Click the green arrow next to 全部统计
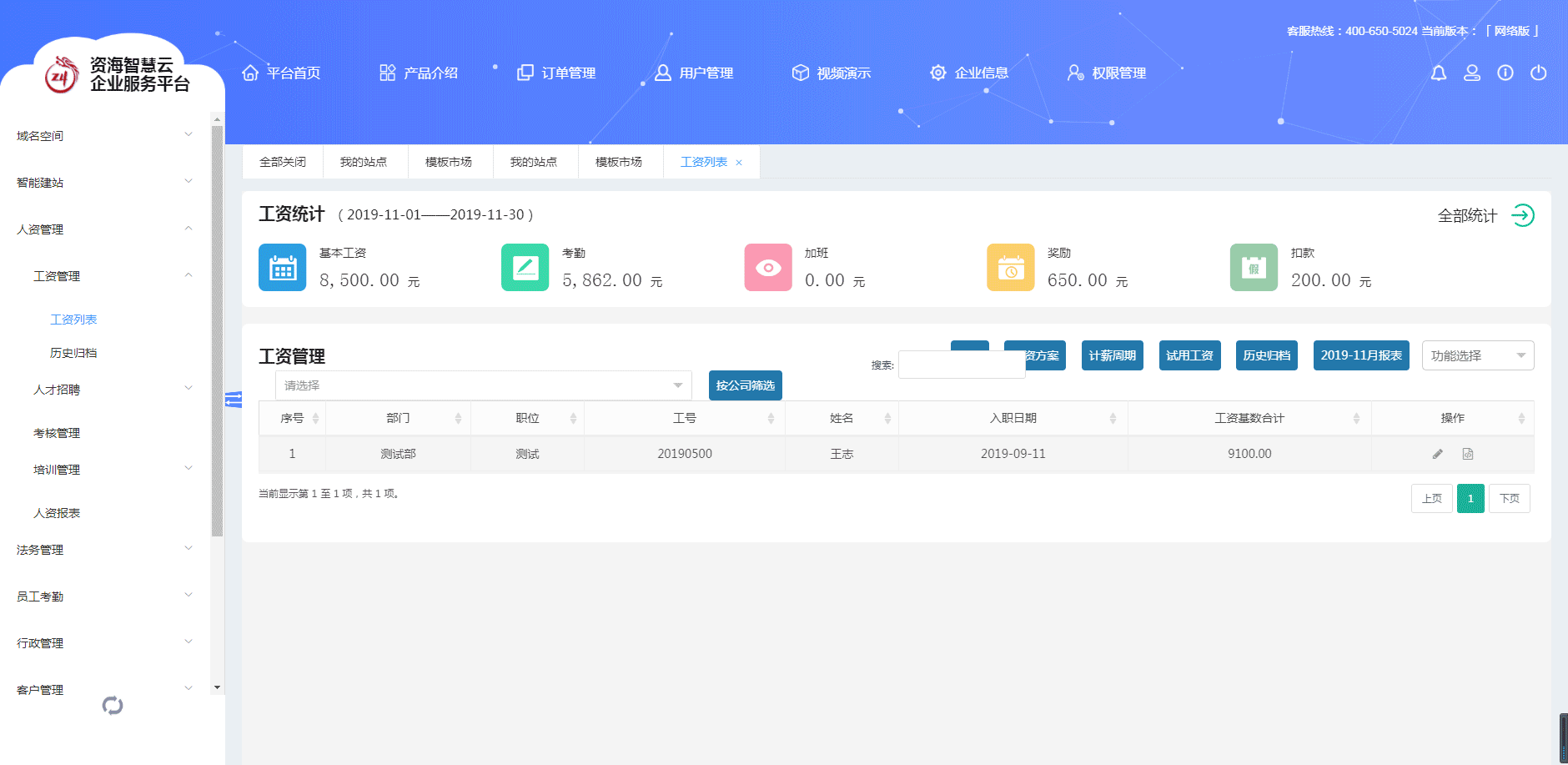Image resolution: width=1568 pixels, height=765 pixels. (1523, 215)
